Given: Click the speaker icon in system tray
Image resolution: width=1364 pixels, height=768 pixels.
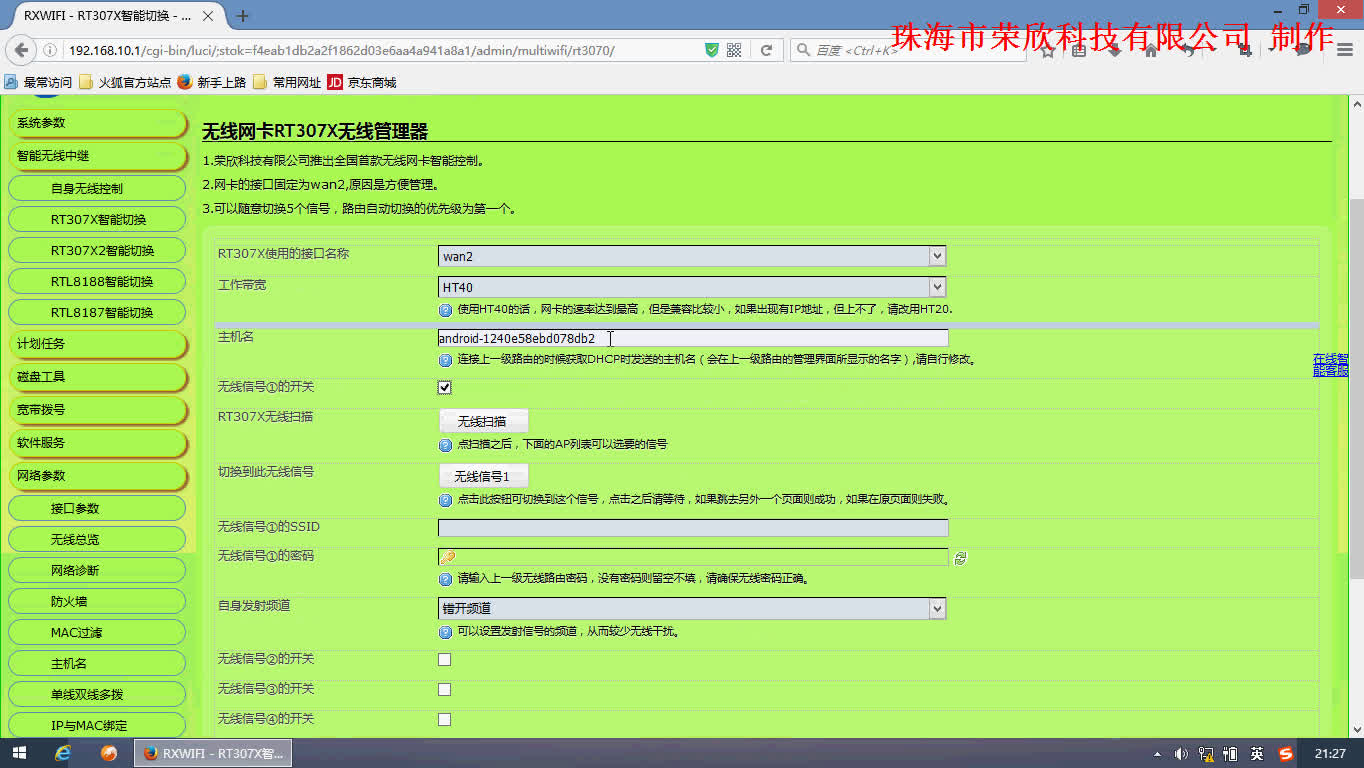Looking at the screenshot, I should (1181, 751).
